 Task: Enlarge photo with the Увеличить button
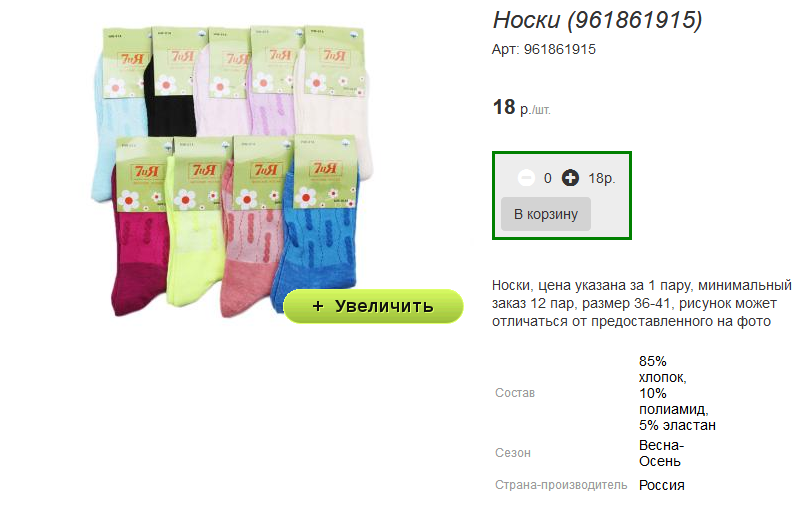click(x=373, y=306)
